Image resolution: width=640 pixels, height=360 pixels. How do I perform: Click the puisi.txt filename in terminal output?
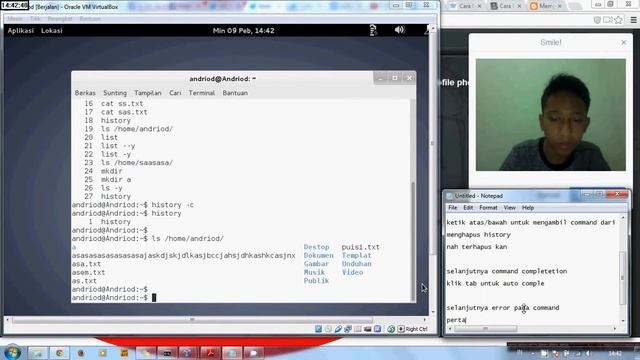point(360,247)
